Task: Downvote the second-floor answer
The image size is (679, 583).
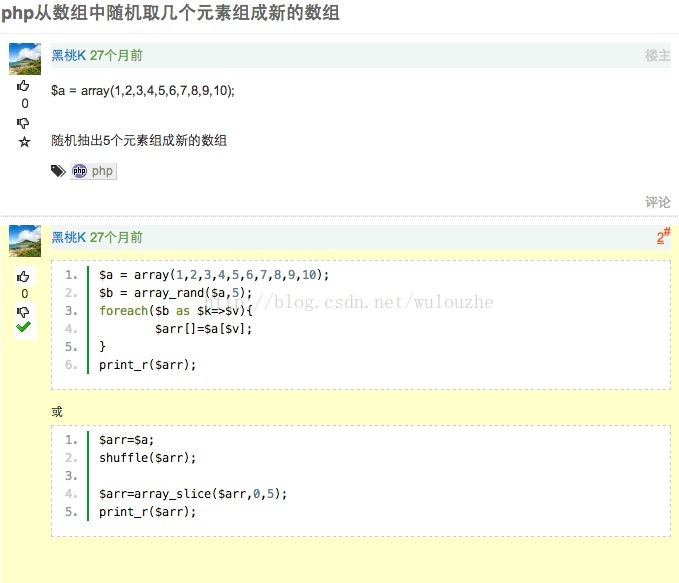Action: [23, 312]
